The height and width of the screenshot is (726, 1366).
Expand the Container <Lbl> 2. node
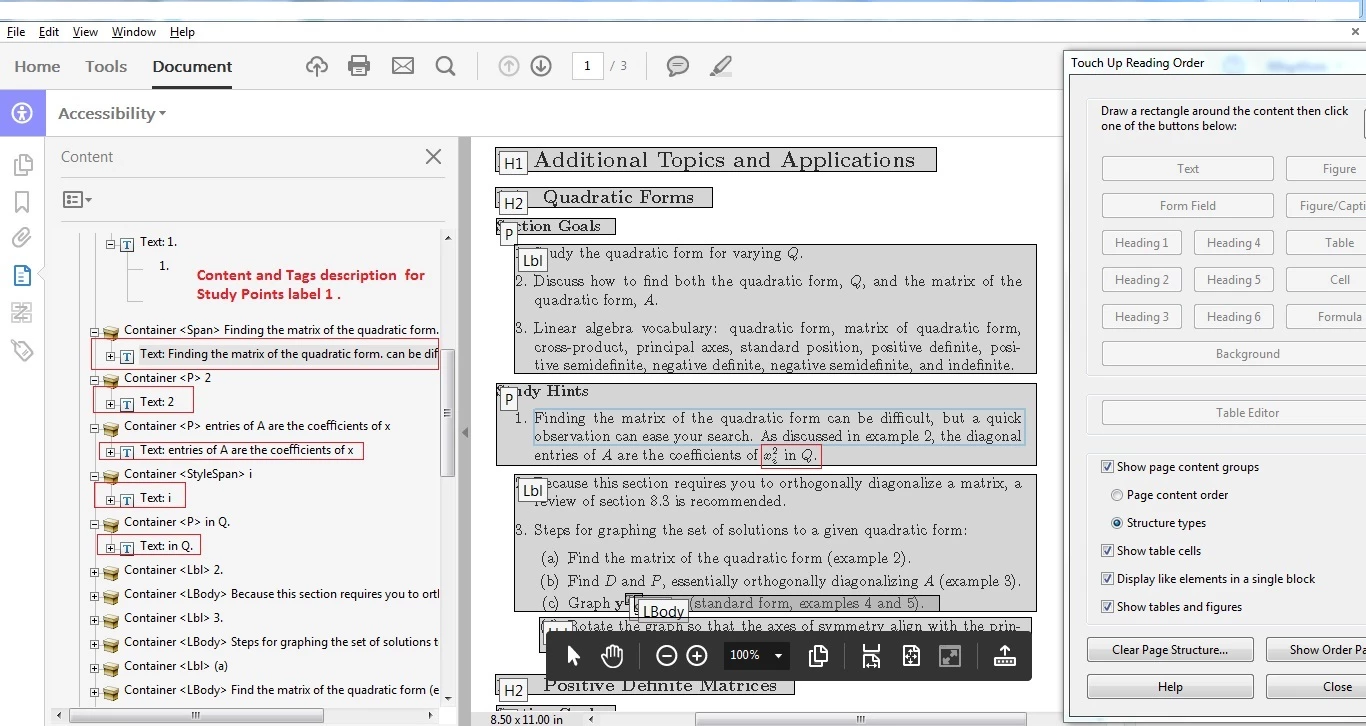[95, 572]
